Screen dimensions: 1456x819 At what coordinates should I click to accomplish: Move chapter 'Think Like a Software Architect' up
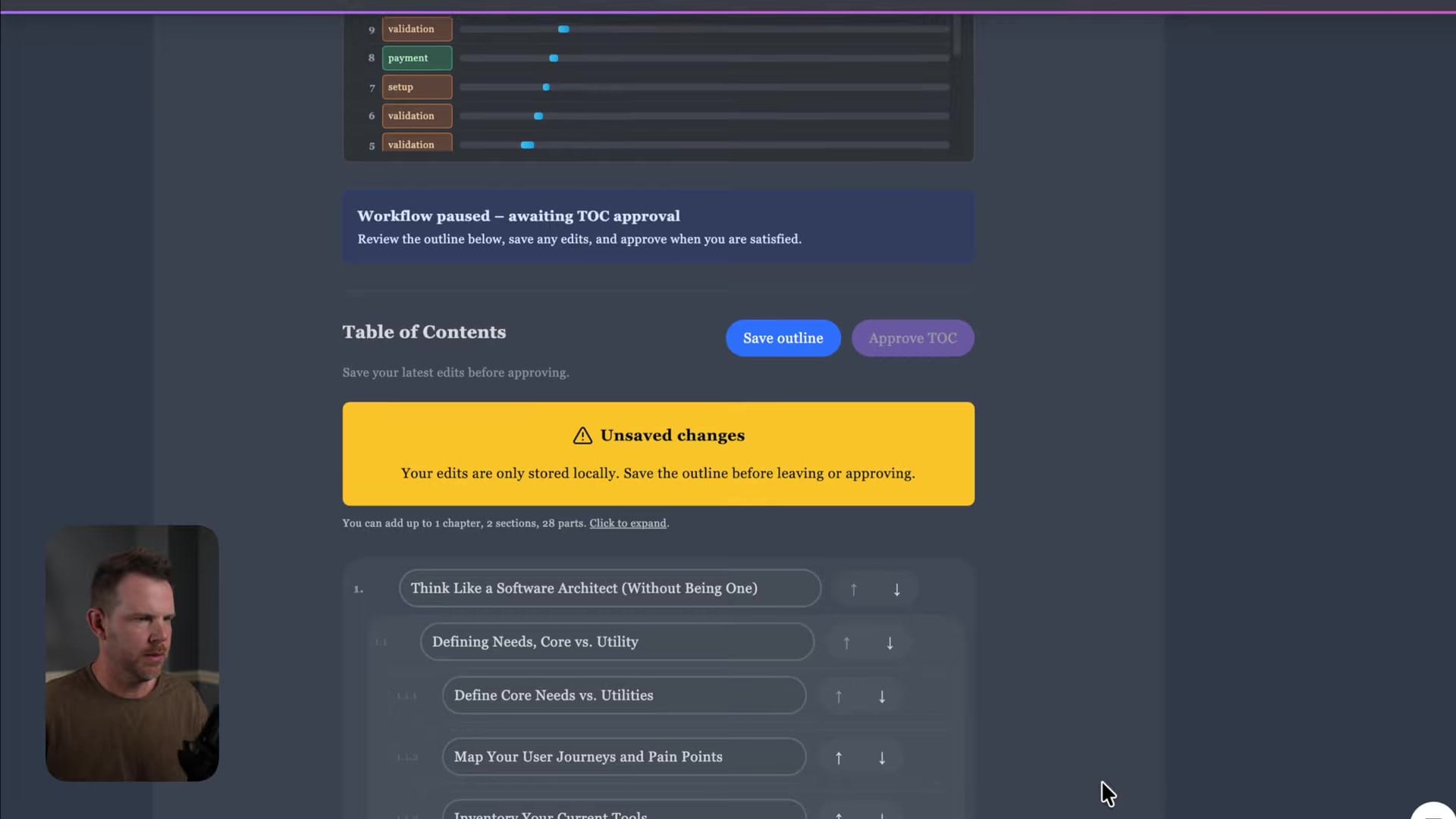853,589
